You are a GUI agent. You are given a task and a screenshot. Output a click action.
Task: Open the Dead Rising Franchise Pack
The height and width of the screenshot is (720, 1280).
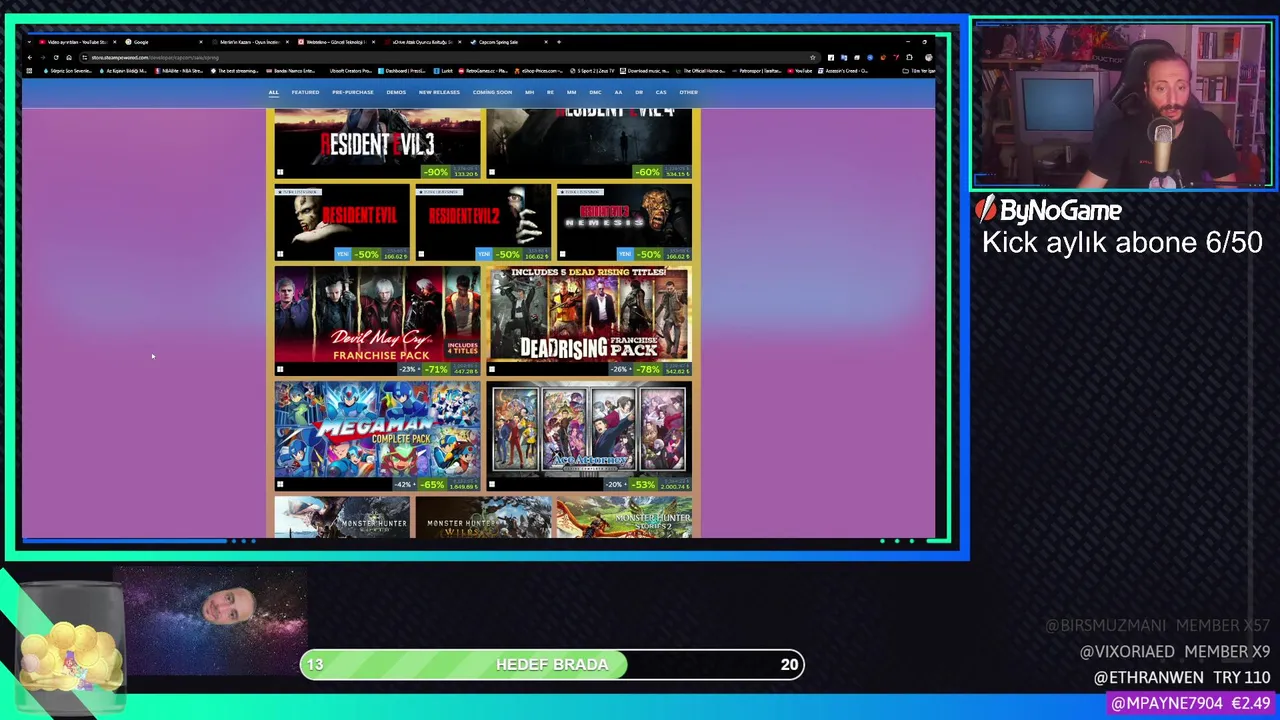click(589, 321)
